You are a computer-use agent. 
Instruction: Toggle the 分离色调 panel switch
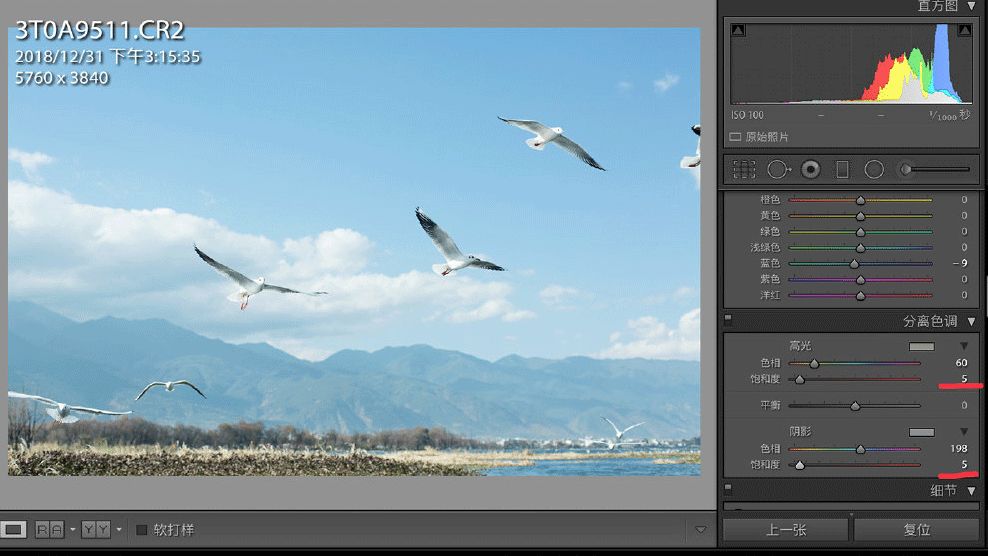[728, 319]
